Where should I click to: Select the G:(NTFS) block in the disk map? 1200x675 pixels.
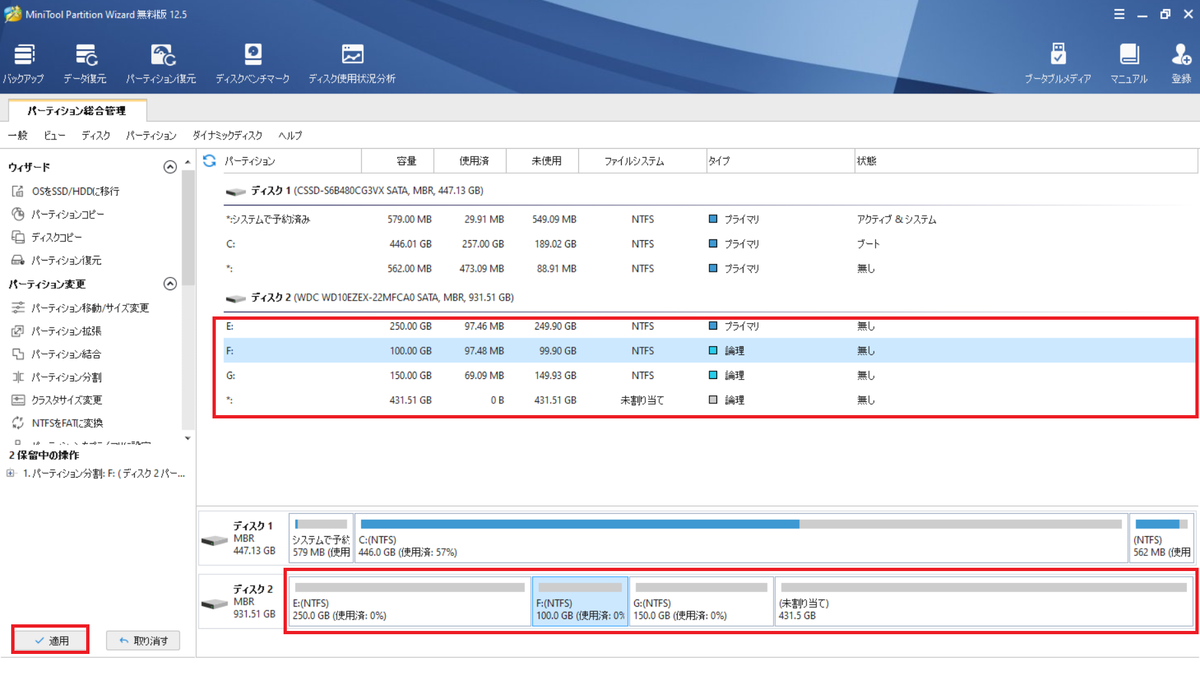701,601
